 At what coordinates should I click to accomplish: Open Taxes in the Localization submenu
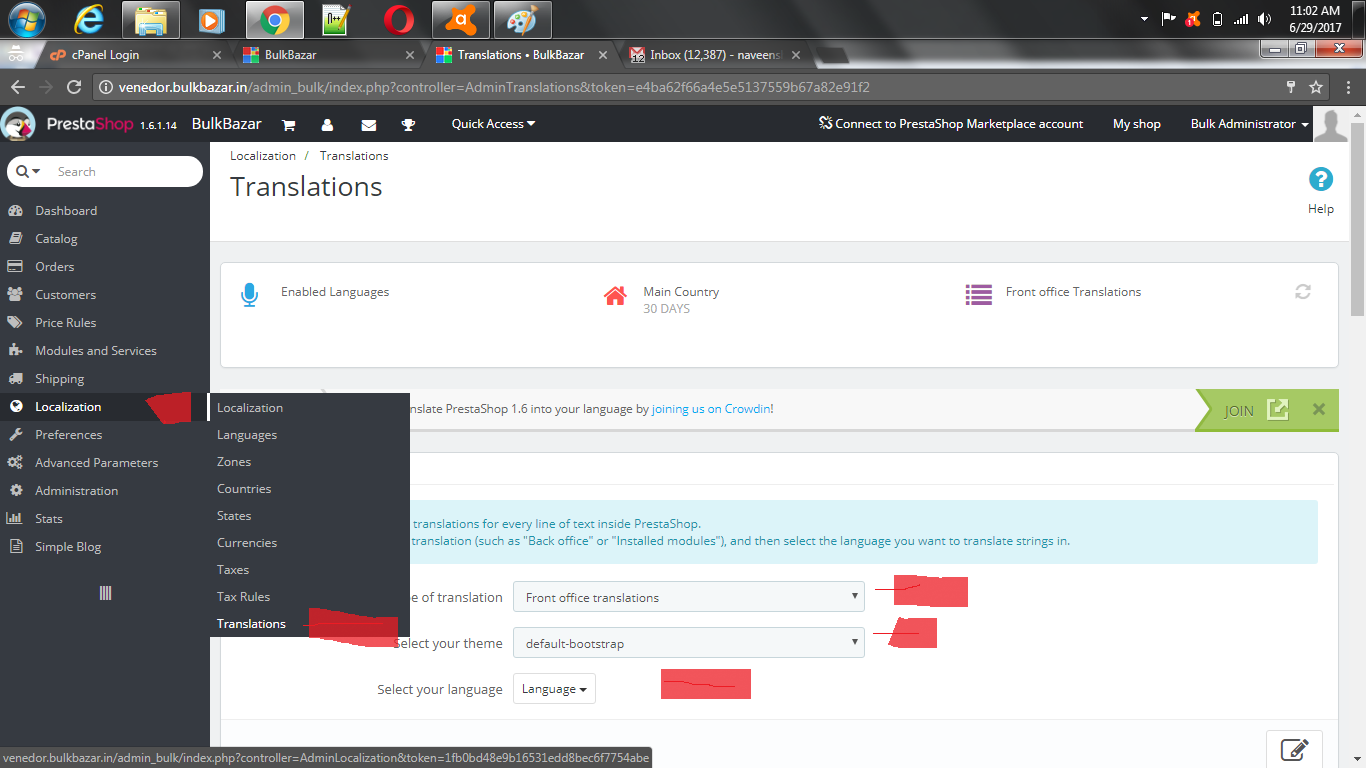(x=233, y=570)
